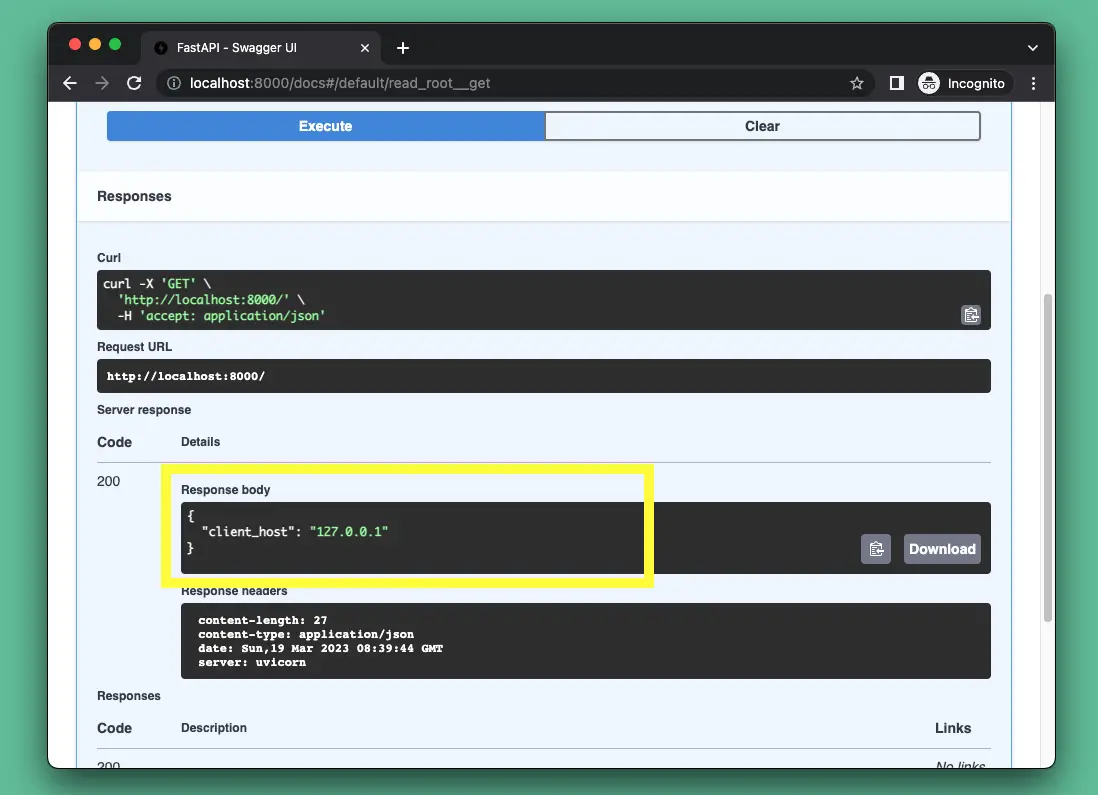Screen dimensions: 1098x795
Task: Clear the executed response
Action: click(762, 126)
